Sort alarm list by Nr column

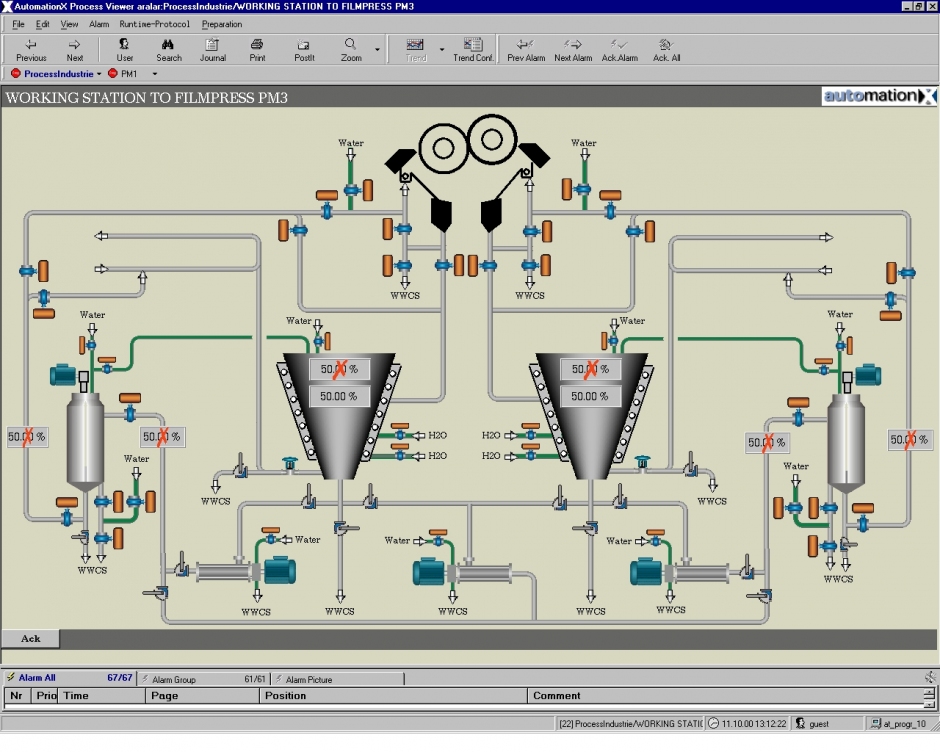[x=17, y=696]
